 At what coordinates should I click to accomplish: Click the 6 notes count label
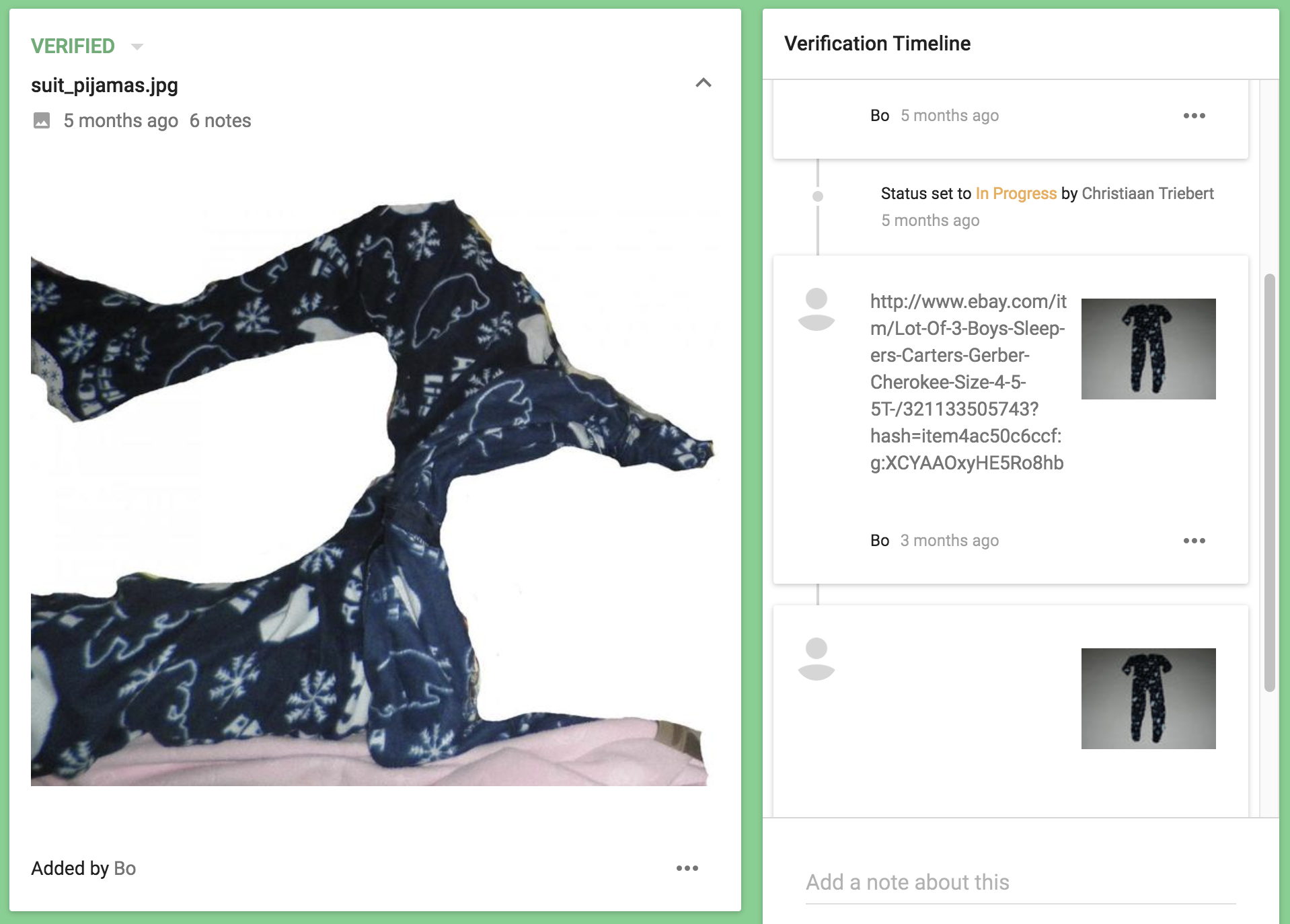pos(220,121)
